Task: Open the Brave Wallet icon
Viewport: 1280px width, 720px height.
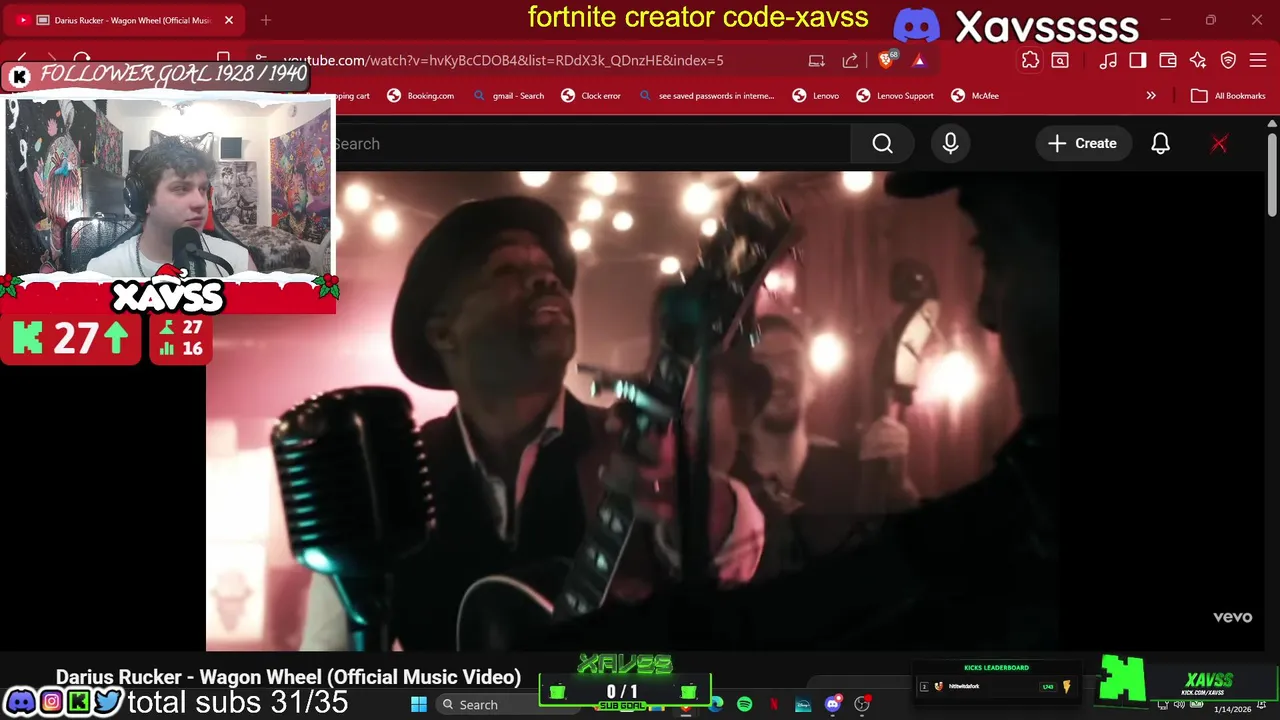Action: point(1168,61)
